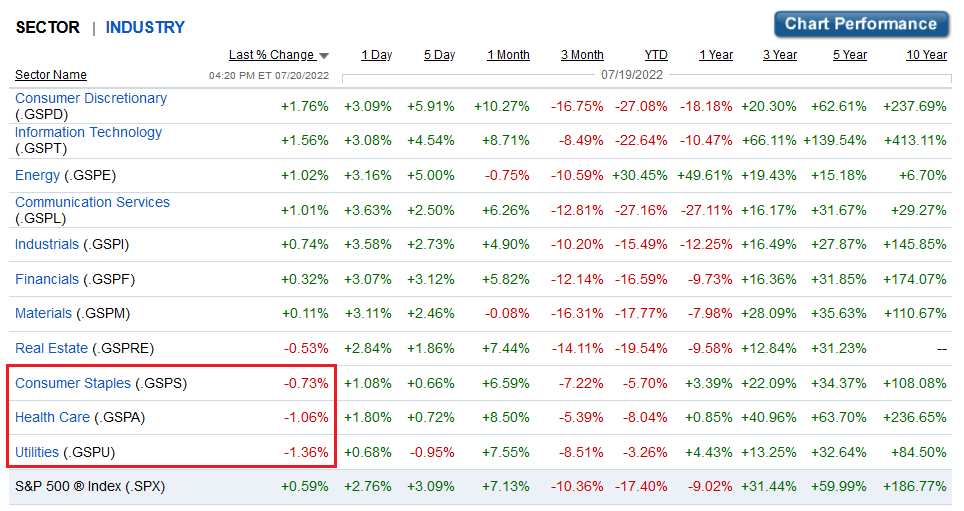Select Energy YTD value +30.45%
This screenshot has width=964, height=511.
point(639,175)
